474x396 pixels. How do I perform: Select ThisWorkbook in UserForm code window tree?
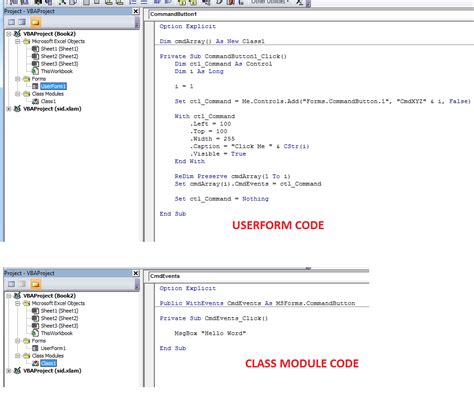(x=57, y=71)
